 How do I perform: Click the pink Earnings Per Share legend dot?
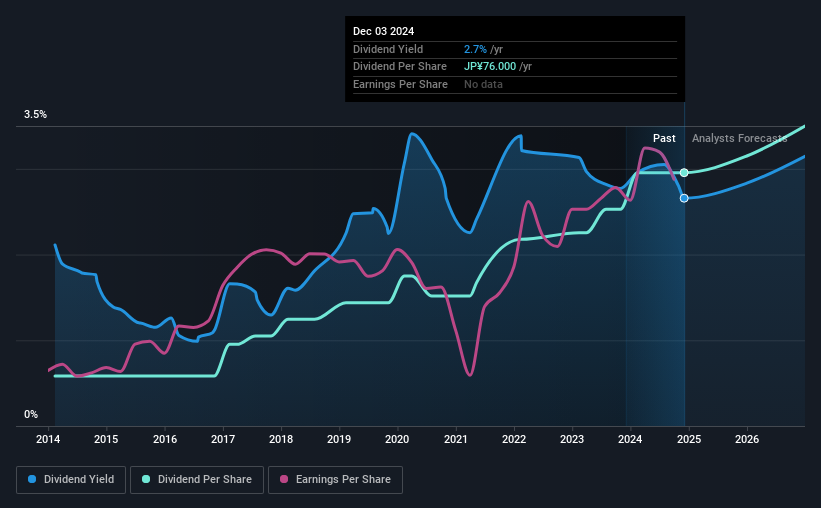(284, 479)
